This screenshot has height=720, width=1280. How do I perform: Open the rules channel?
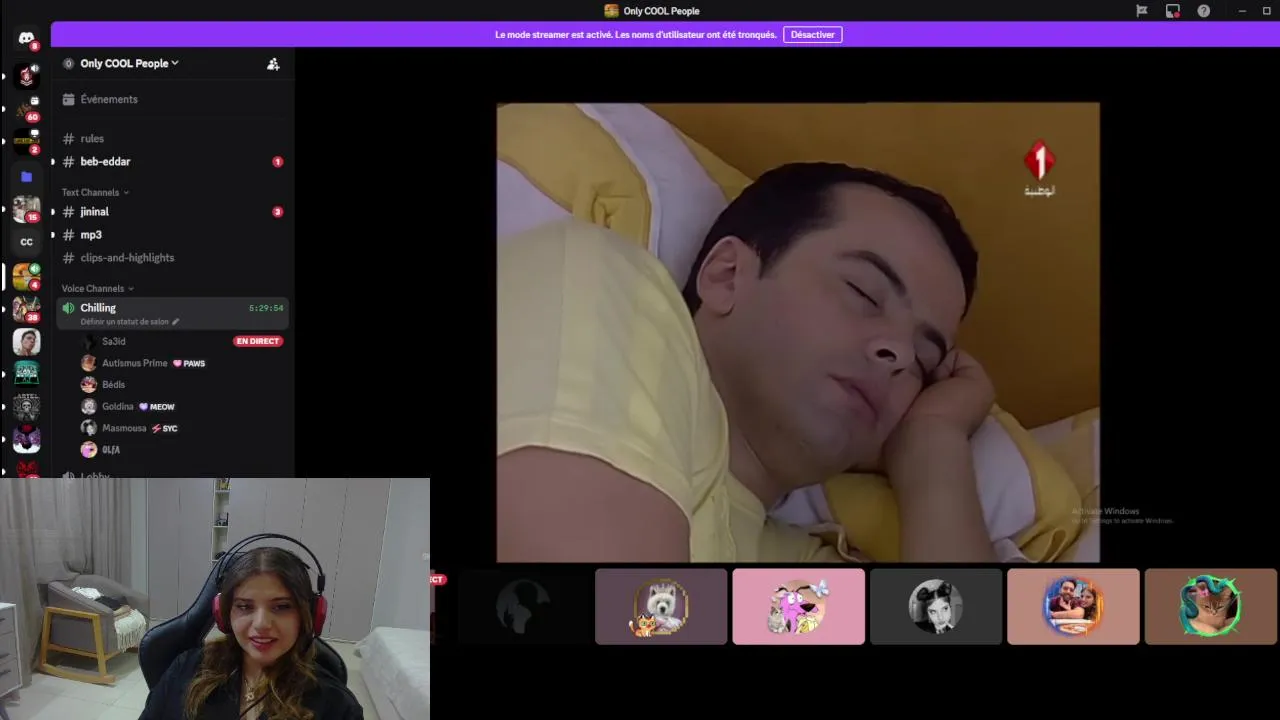pos(172,139)
